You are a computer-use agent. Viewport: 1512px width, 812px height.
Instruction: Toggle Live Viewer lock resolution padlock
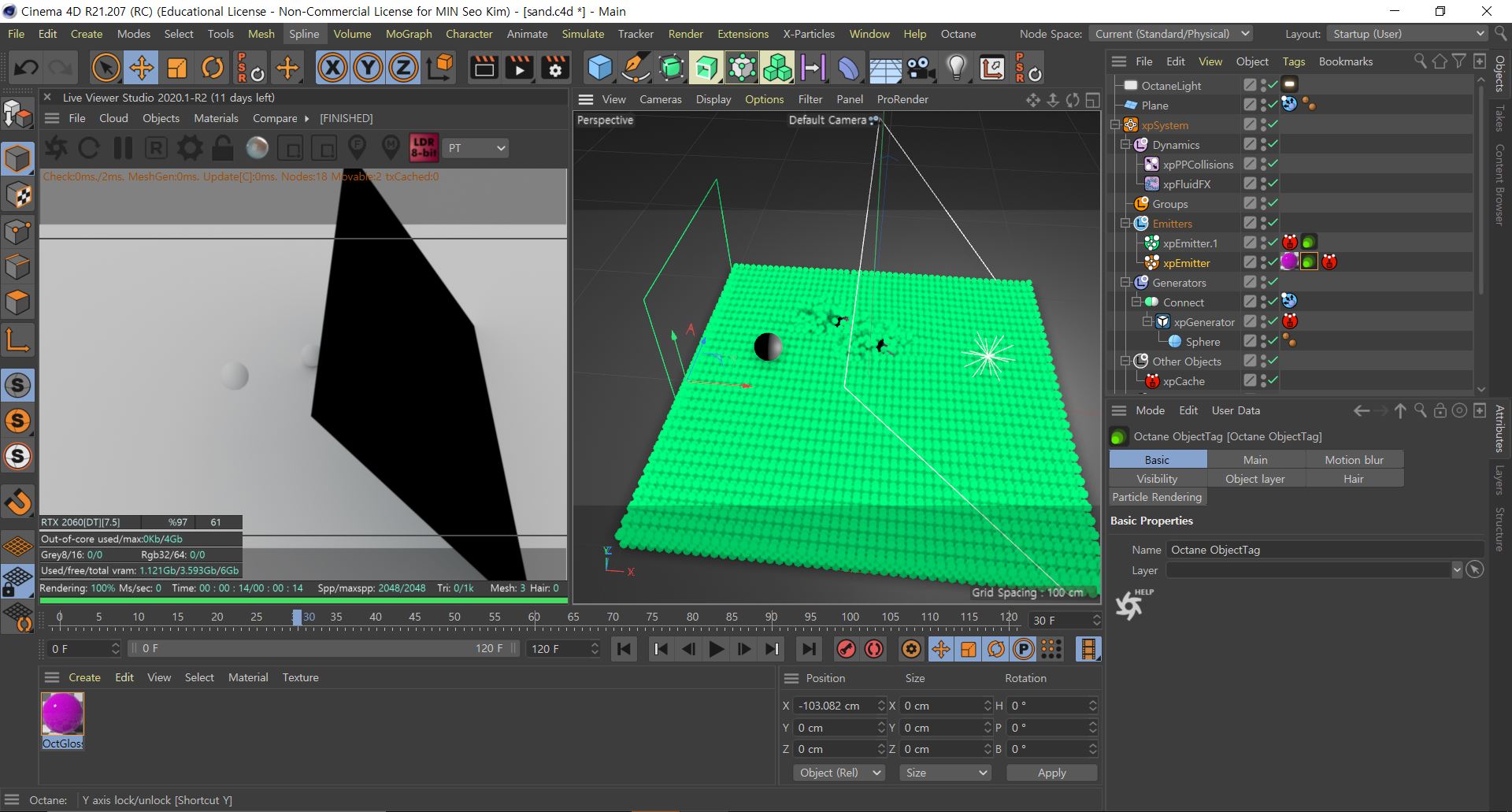(x=223, y=147)
